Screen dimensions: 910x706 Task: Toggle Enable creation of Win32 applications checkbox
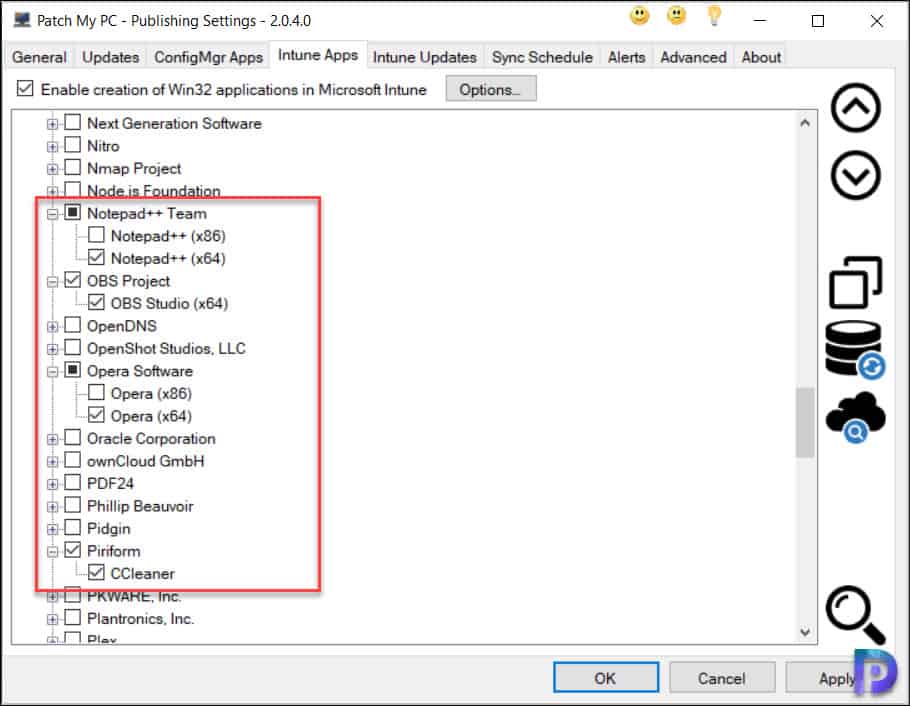point(25,88)
